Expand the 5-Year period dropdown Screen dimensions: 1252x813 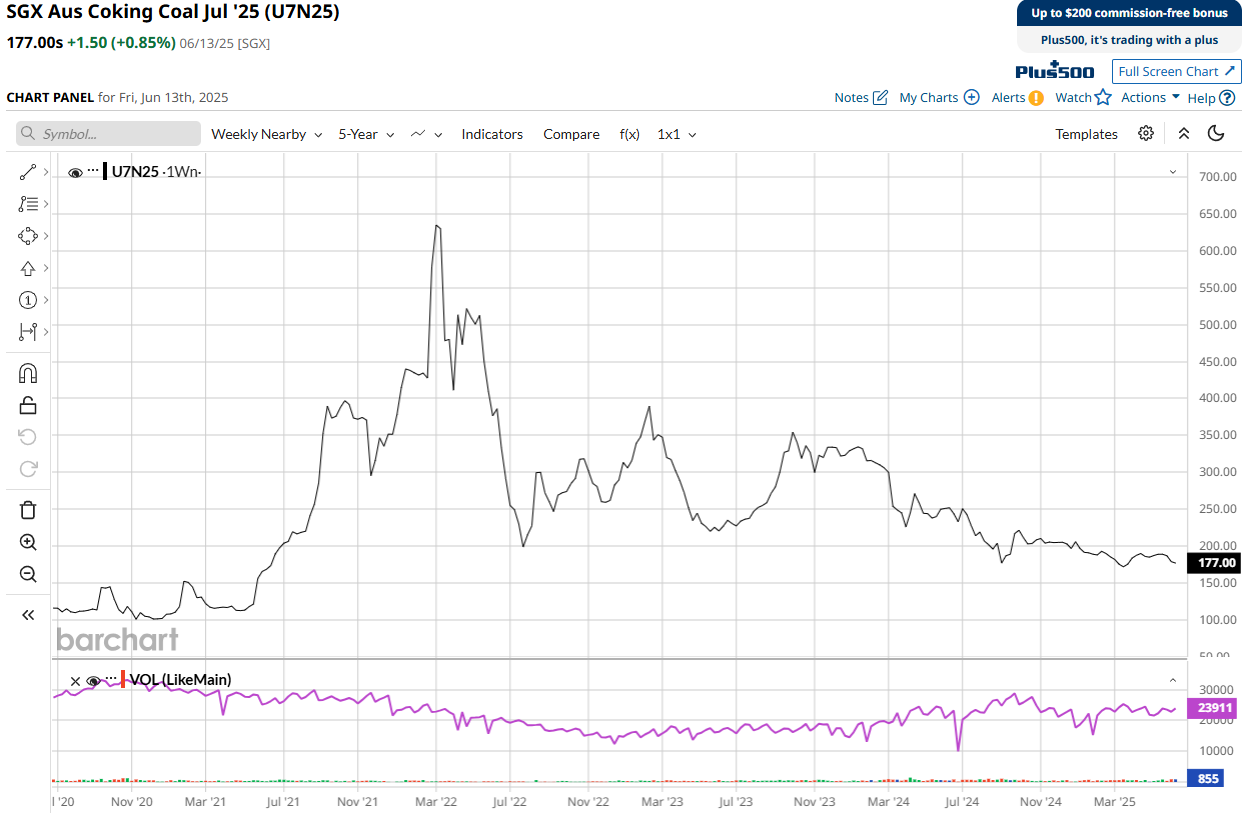pos(366,134)
